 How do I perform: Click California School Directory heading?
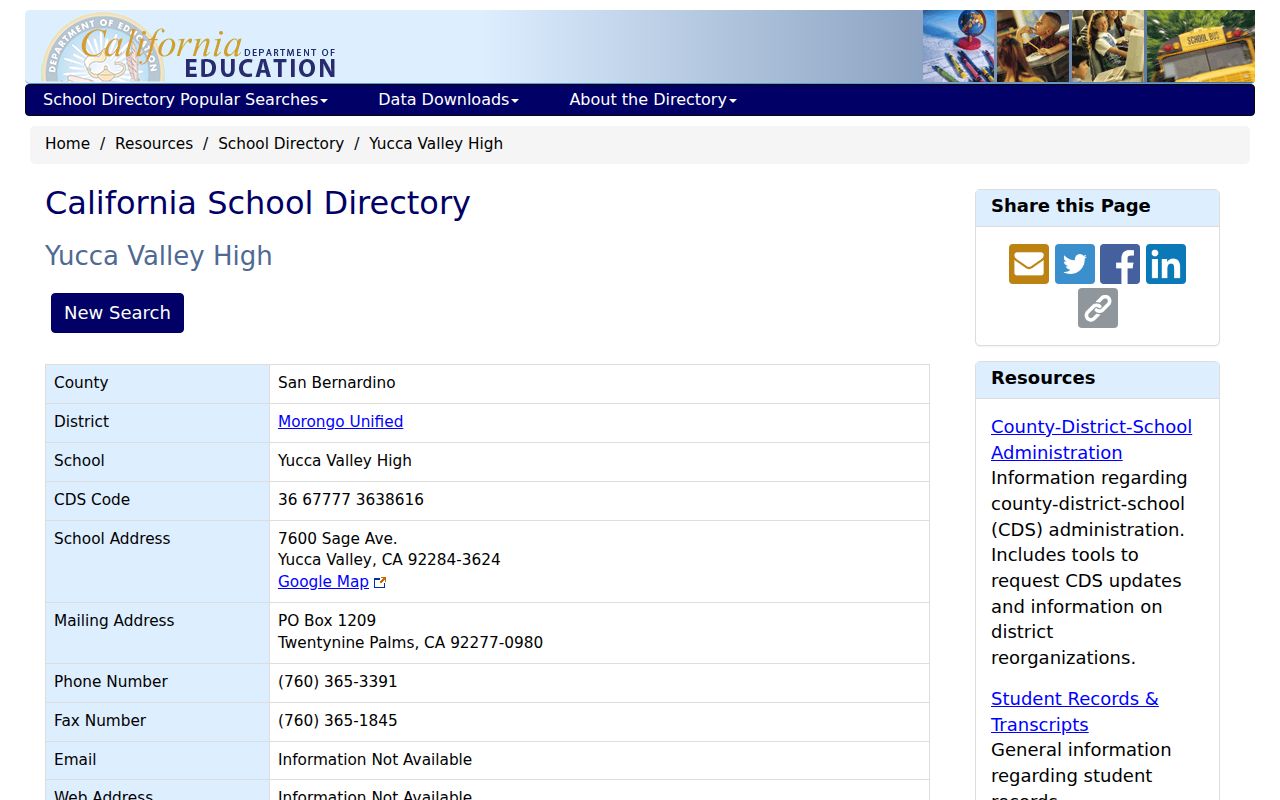pyautogui.click(x=258, y=203)
